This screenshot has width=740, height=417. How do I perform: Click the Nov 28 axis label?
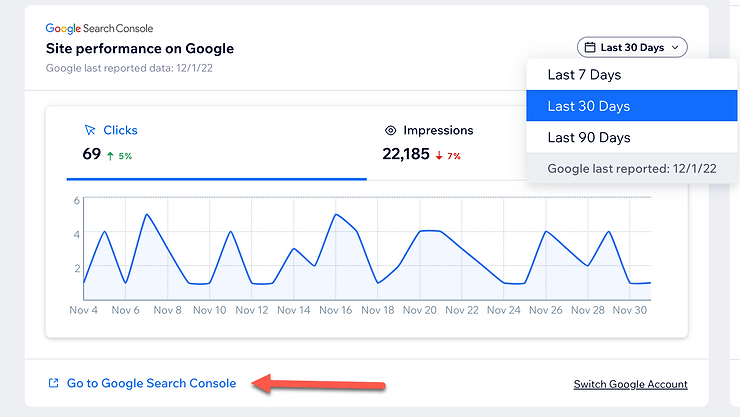[x=588, y=310]
